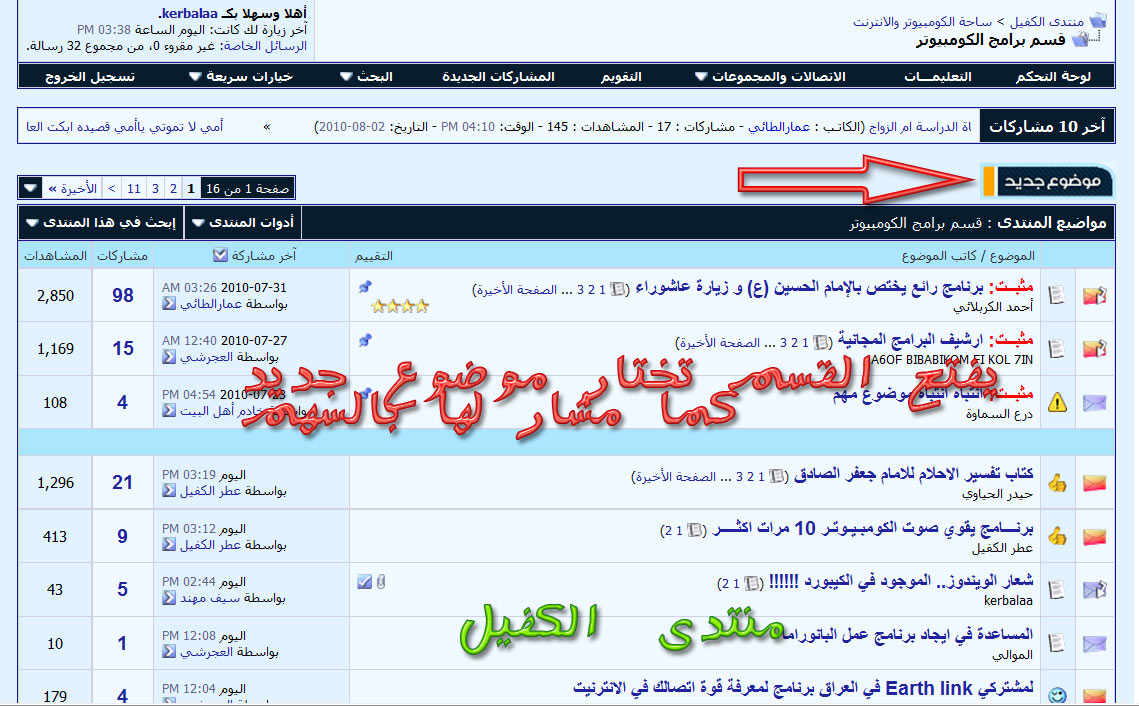Click تسجيل الخروج to log out

pos(92,77)
